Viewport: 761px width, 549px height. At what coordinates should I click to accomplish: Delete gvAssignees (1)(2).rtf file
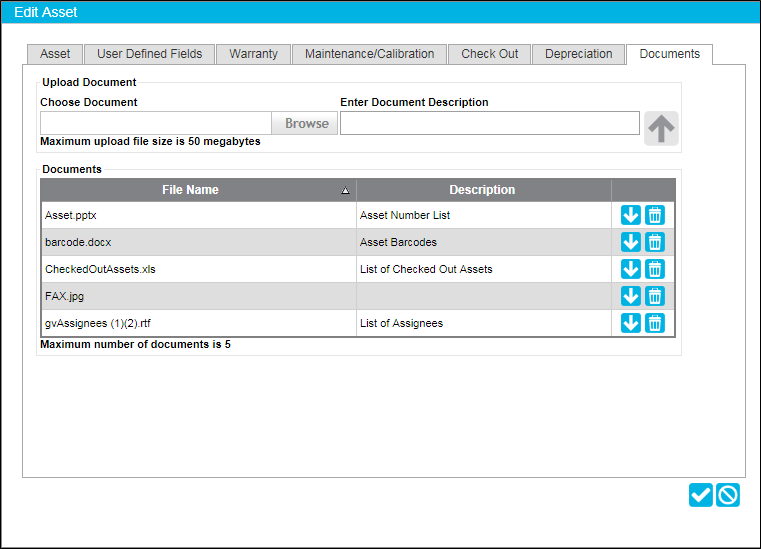655,323
